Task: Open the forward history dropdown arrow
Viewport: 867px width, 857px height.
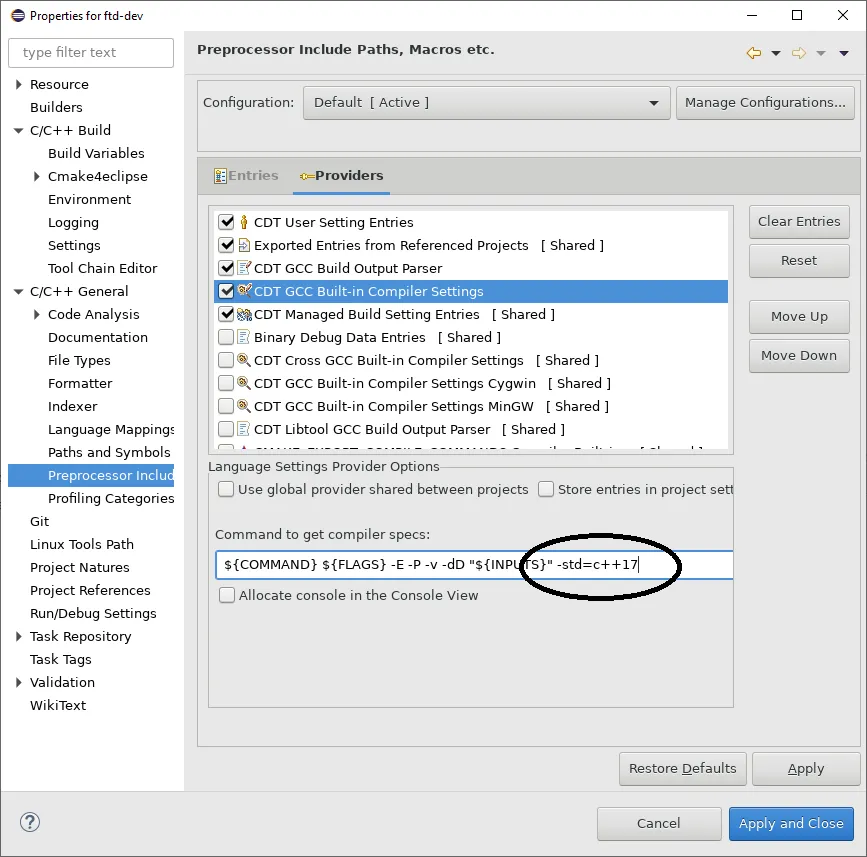Action: coord(821,54)
